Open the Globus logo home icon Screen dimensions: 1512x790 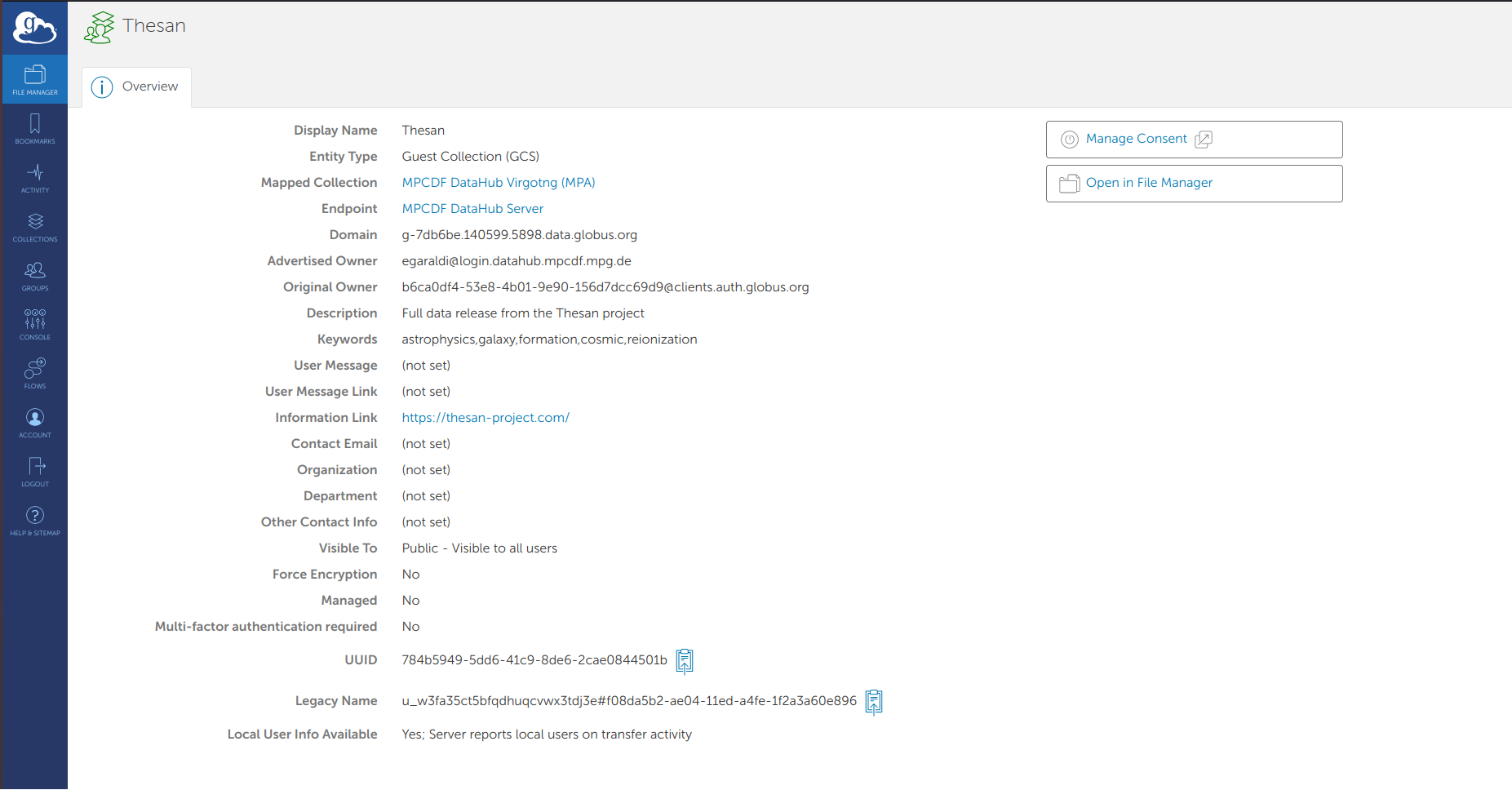[x=34, y=28]
